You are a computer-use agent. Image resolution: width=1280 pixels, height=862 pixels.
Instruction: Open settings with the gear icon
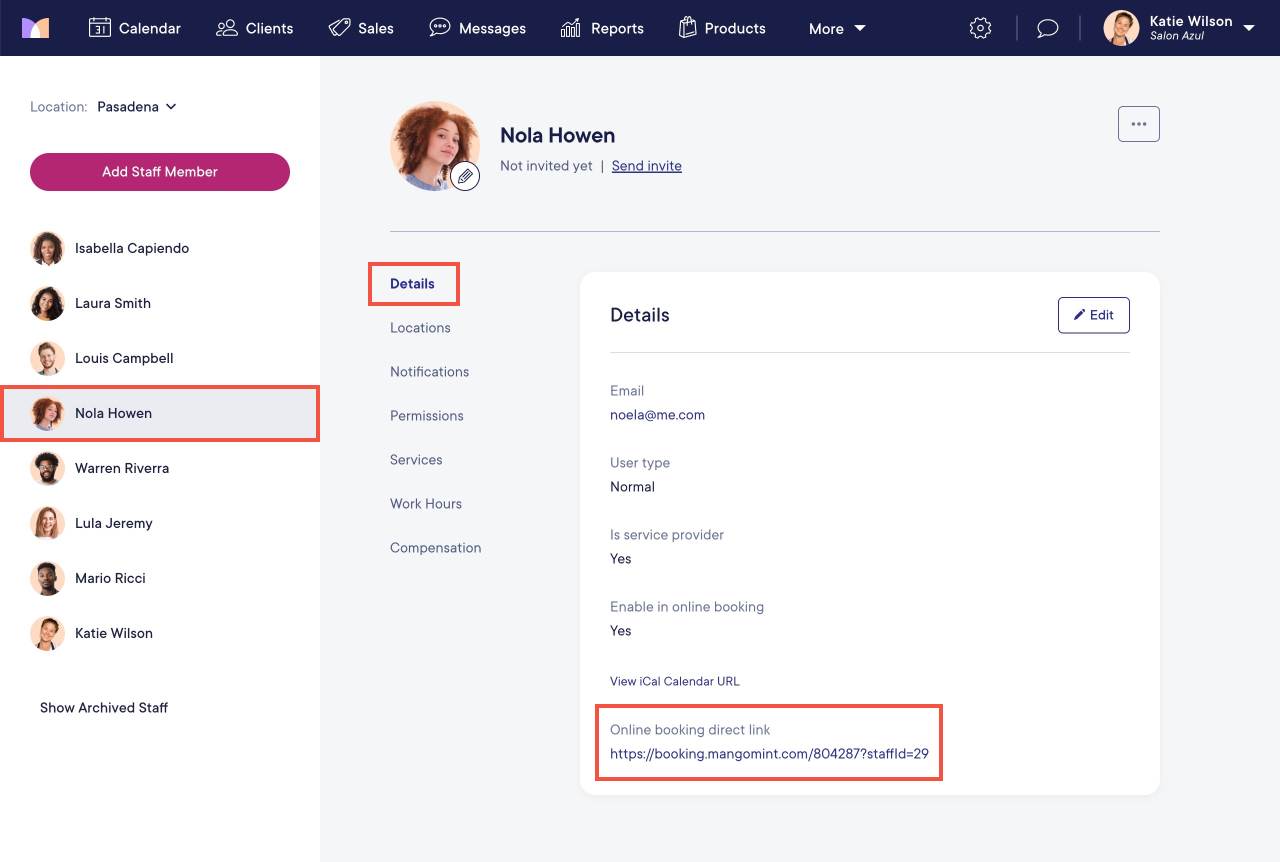pos(980,27)
